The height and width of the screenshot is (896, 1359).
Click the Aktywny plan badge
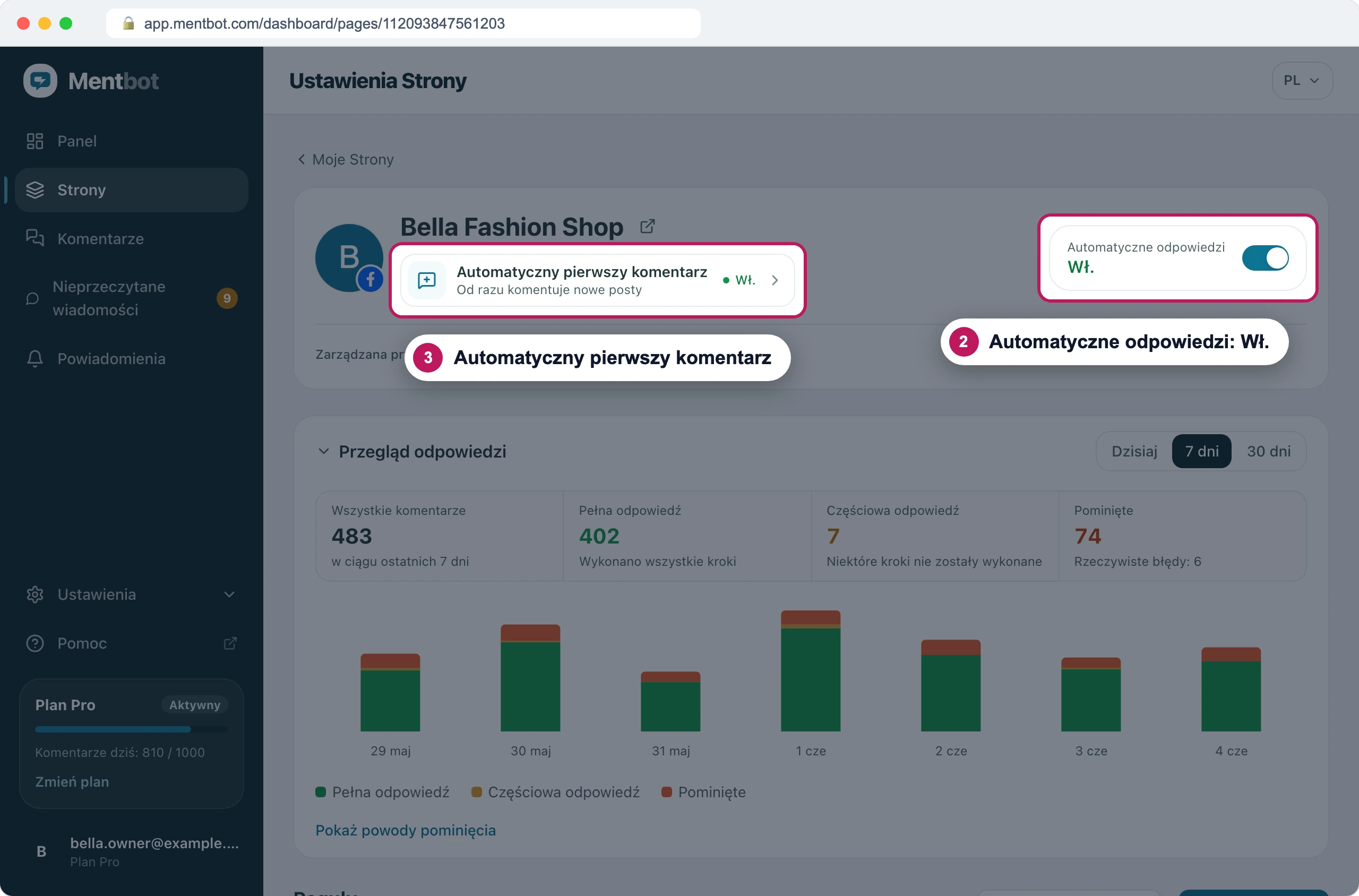194,704
